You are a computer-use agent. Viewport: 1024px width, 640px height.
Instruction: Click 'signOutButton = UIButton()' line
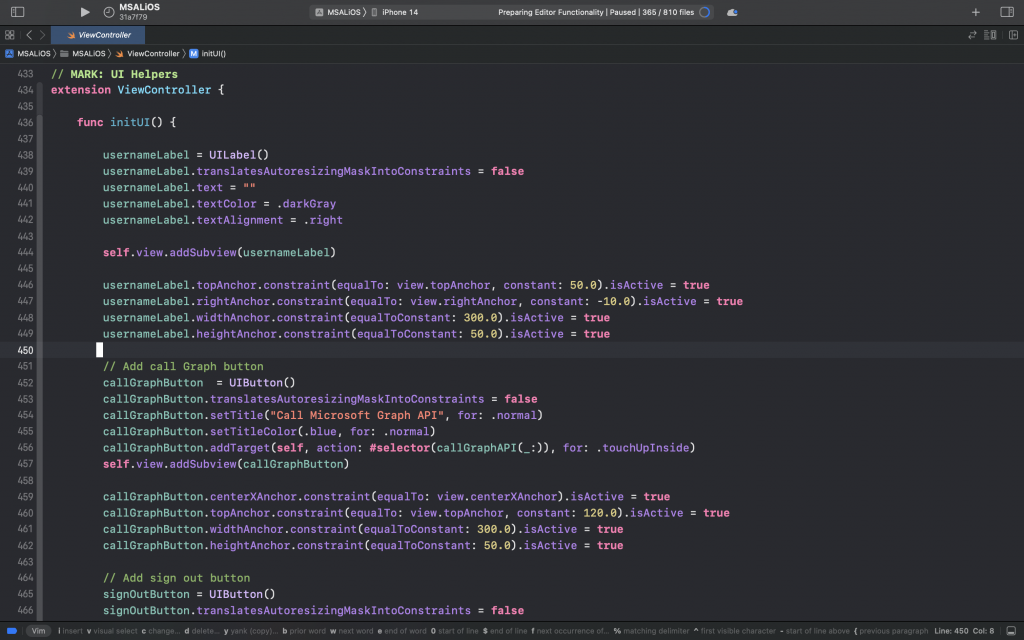coord(189,594)
